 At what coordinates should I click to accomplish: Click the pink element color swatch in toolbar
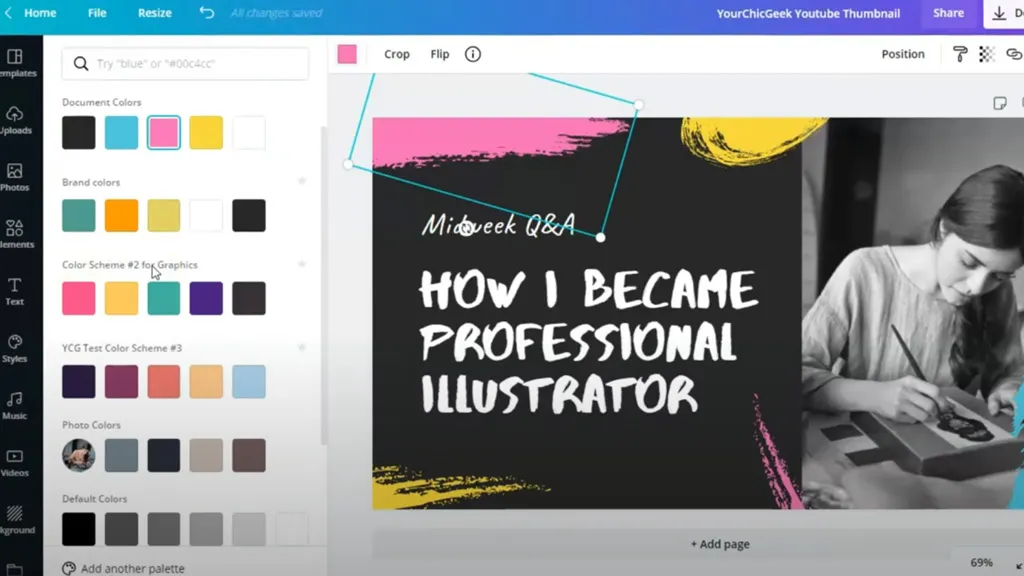coord(347,54)
